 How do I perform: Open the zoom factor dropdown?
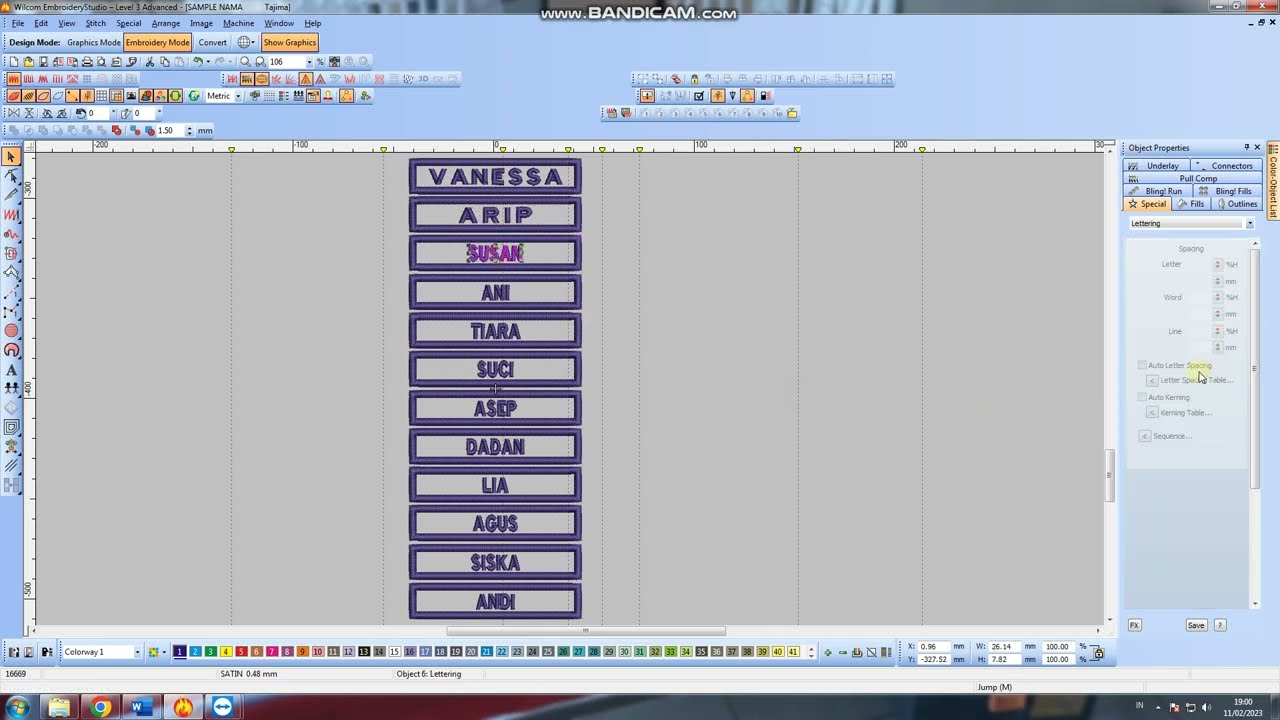[x=309, y=62]
